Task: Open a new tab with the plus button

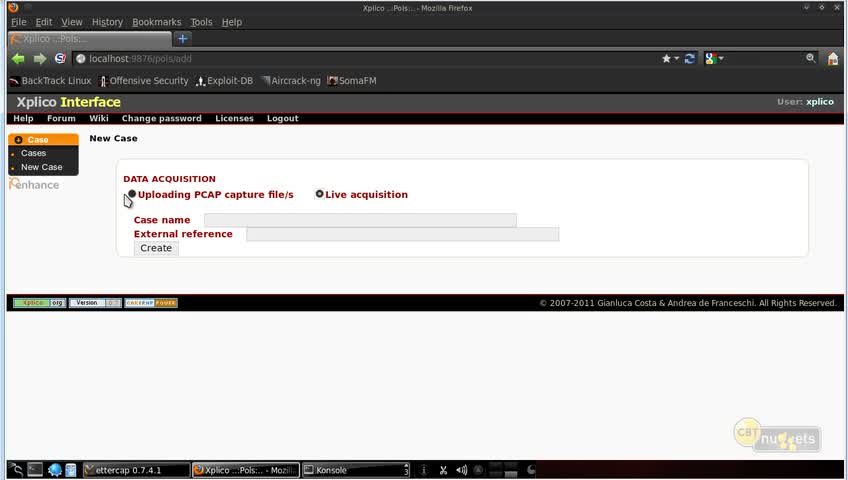Action: pos(183,39)
